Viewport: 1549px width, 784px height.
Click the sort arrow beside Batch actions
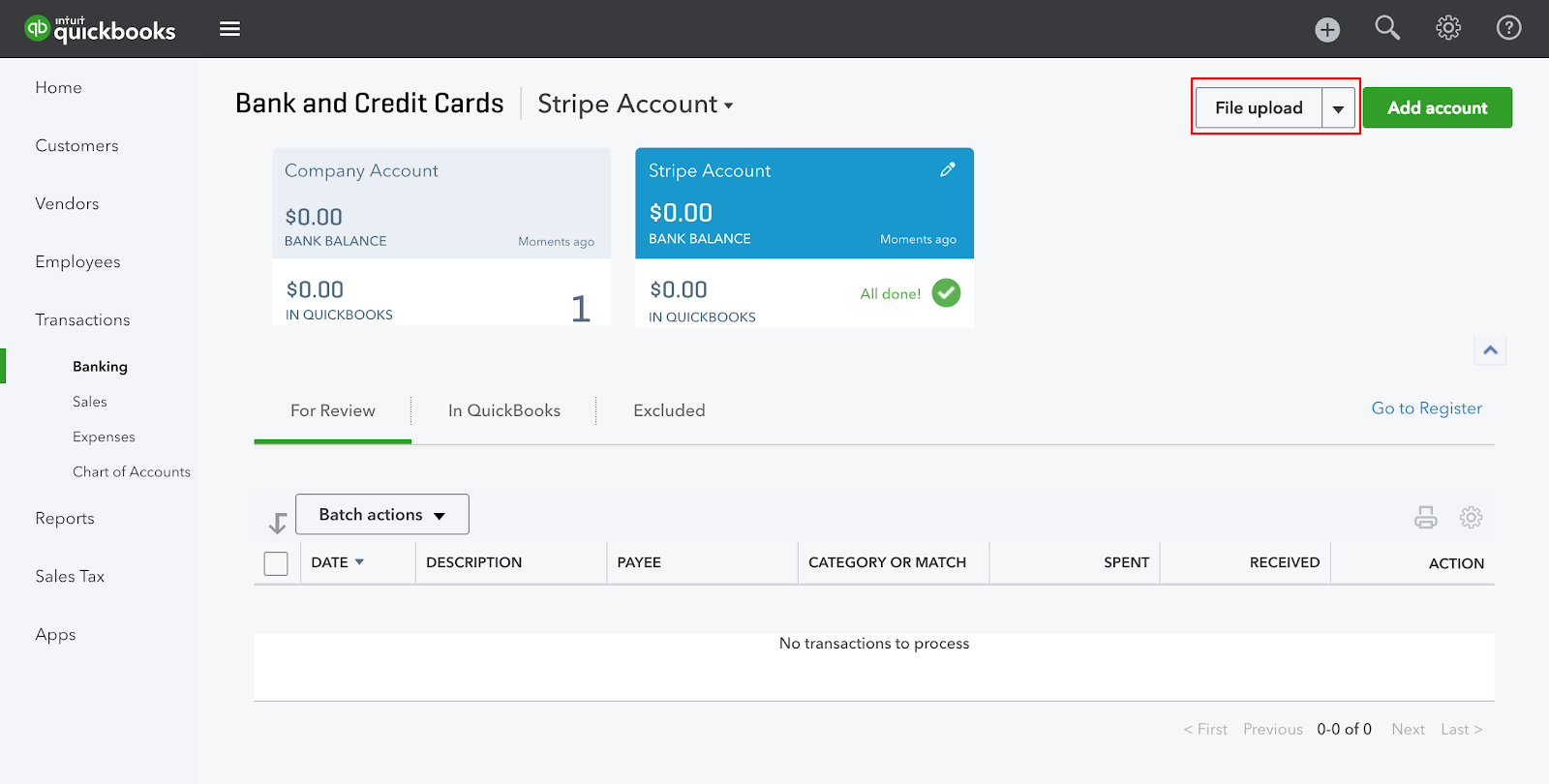pyautogui.click(x=278, y=523)
